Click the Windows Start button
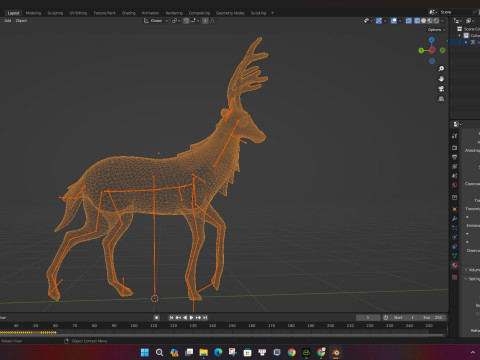The height and width of the screenshot is (360, 480). [x=145, y=352]
